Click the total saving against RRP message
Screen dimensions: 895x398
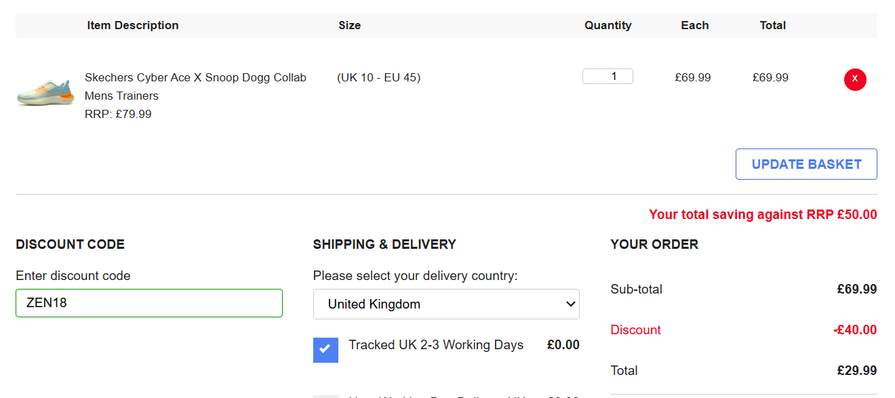(x=763, y=215)
